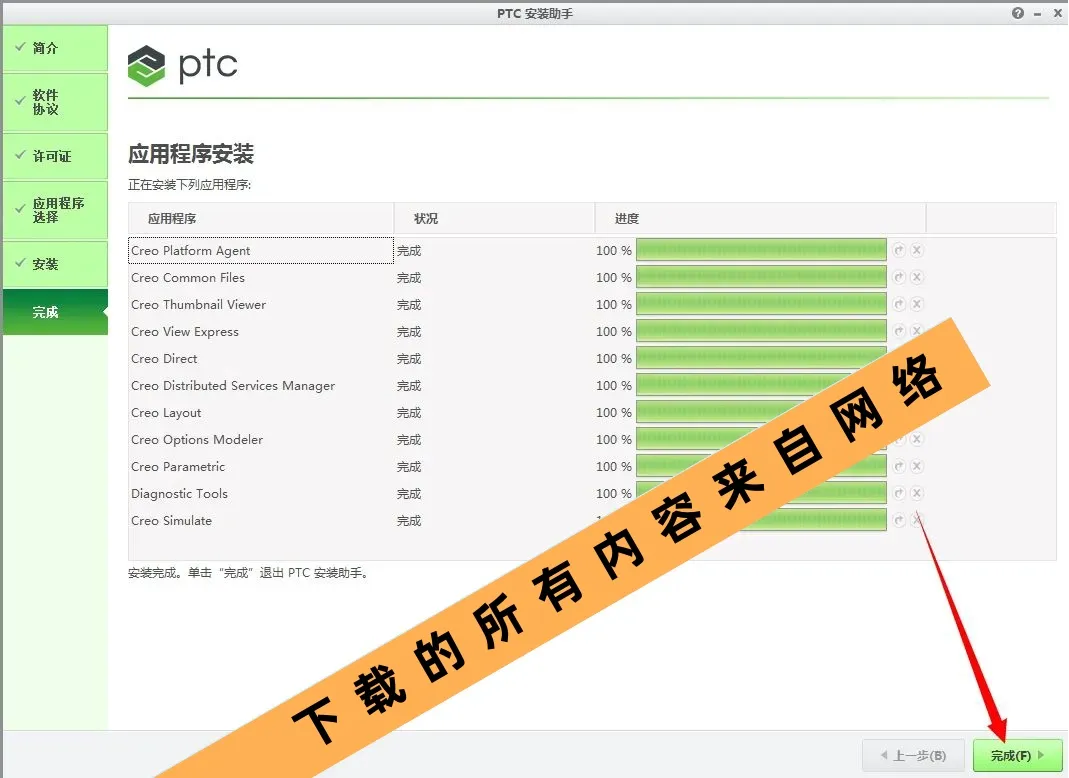Screen dimensions: 1069x778
Task: Click the Creo Thumbnail Viewer progress bar
Action: point(761,304)
